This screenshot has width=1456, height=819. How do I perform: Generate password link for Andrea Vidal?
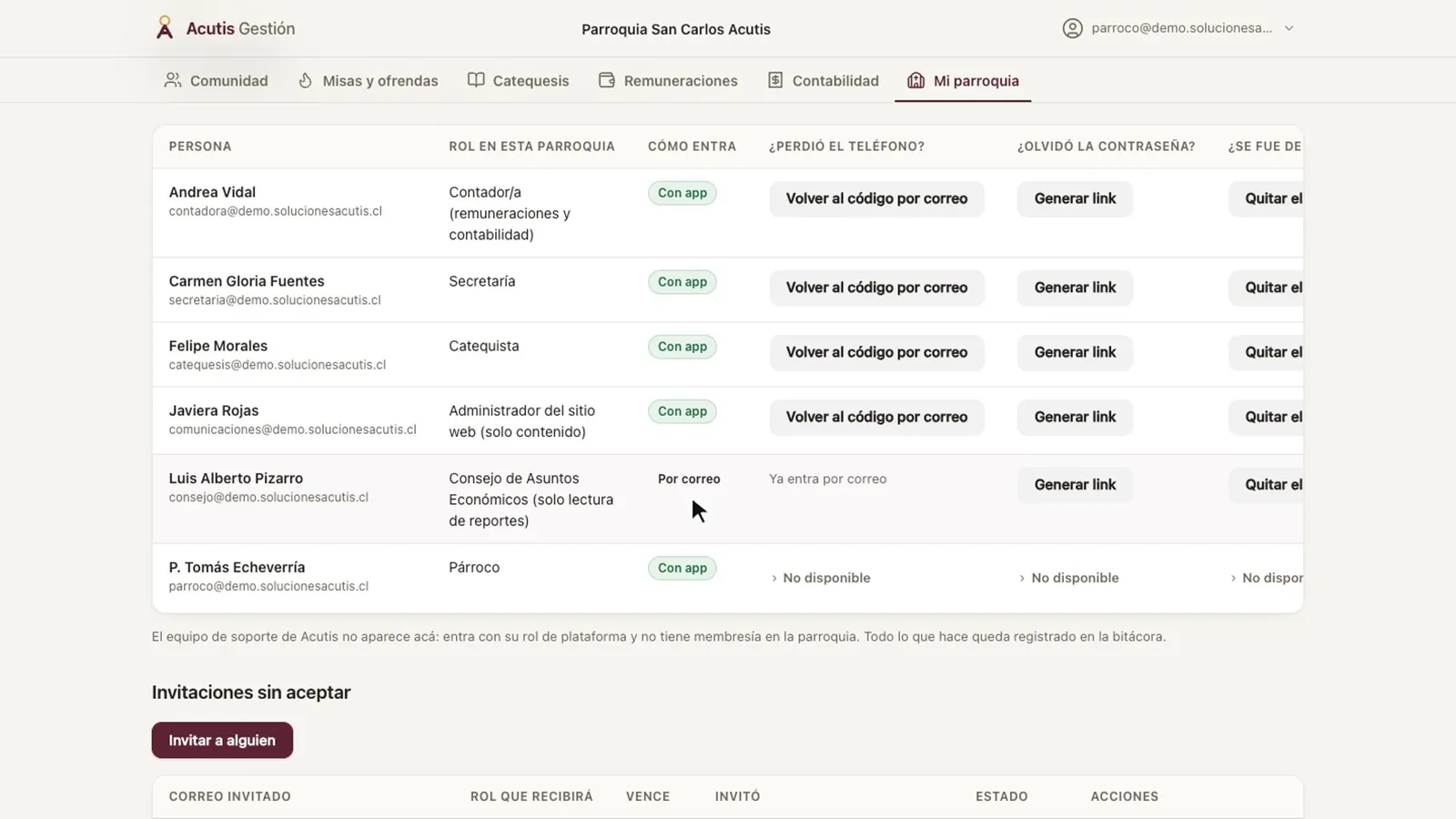tap(1075, 198)
